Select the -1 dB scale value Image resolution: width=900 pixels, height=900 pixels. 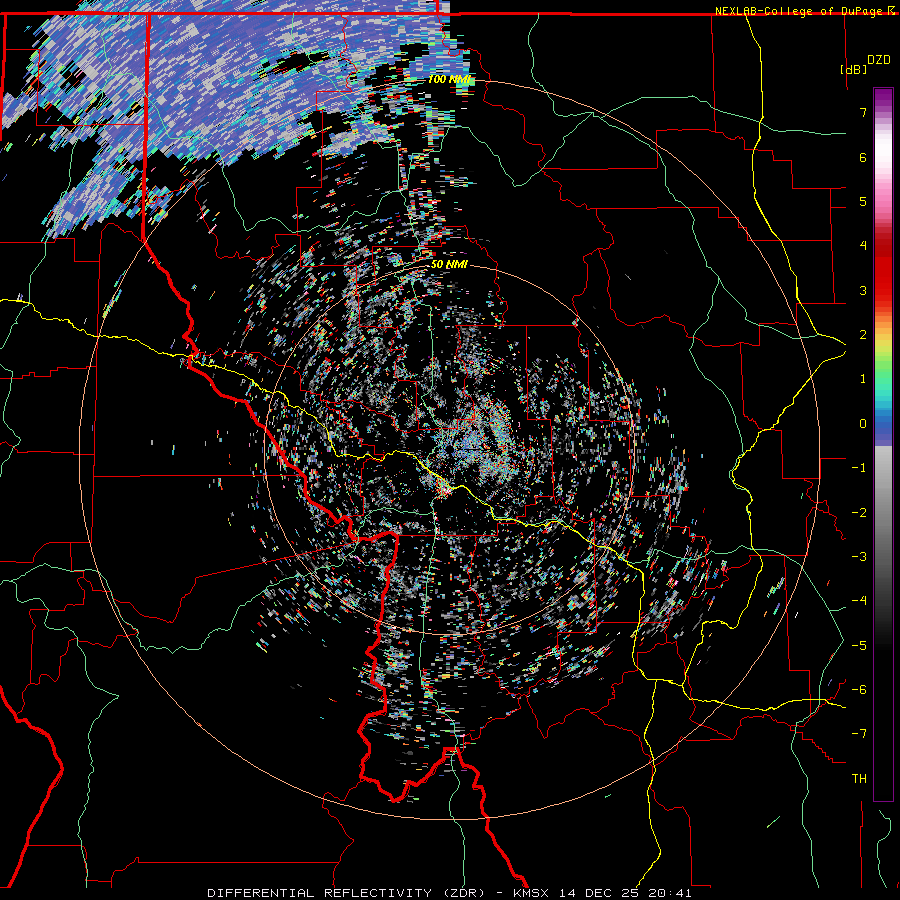[859, 468]
